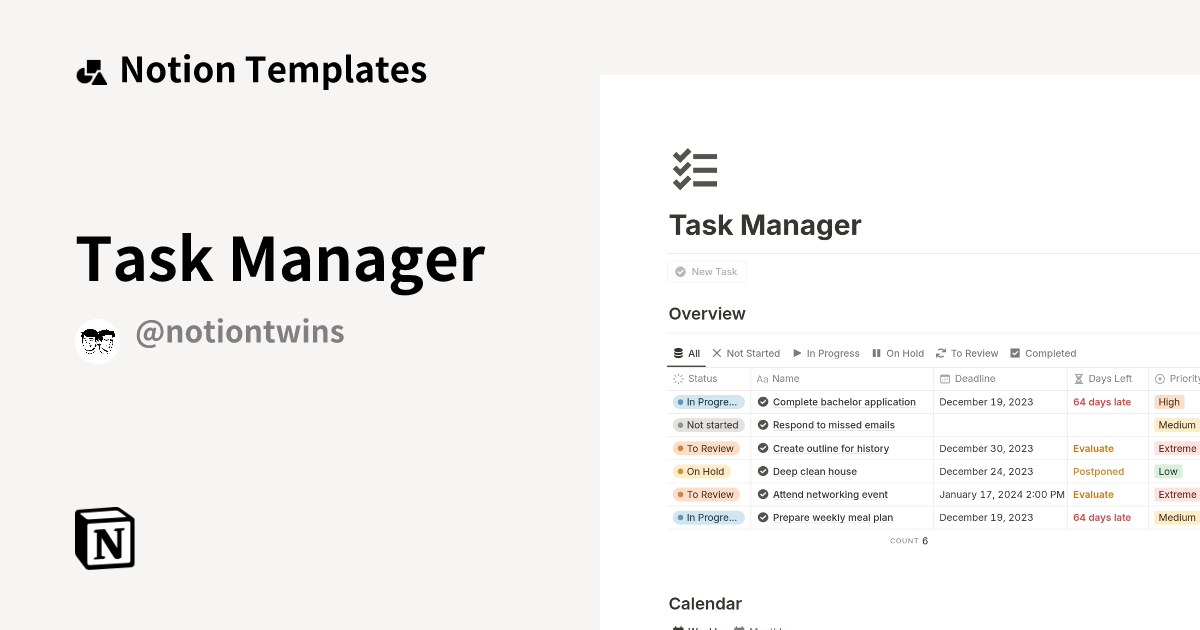Check off the Attend networking event task
Screen dimensions: 1200x630
coord(763,494)
